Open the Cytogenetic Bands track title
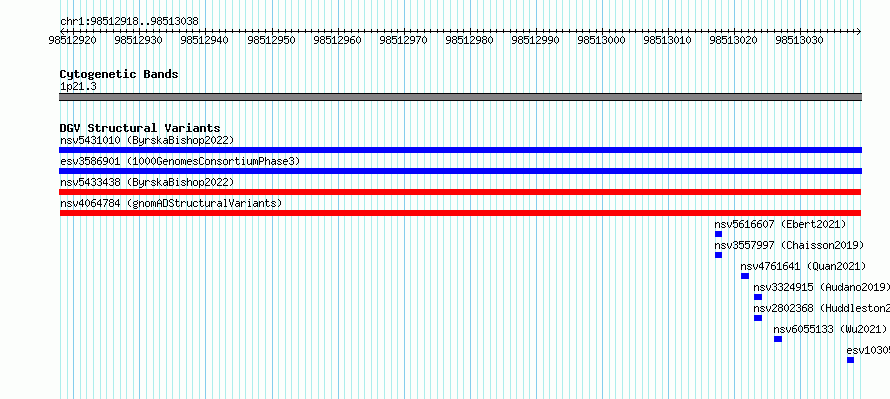The image size is (890, 399). 119,74
